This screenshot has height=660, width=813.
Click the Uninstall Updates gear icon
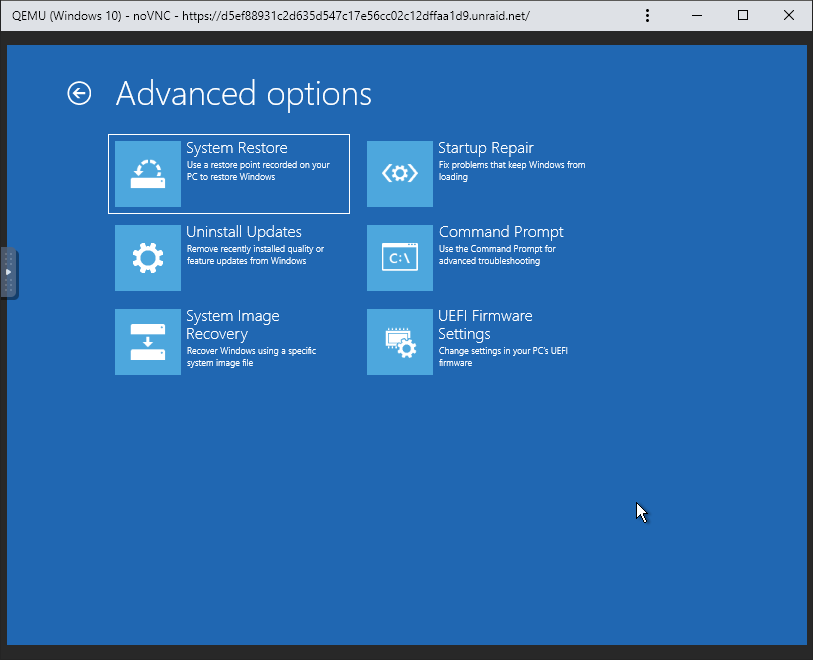pos(148,258)
